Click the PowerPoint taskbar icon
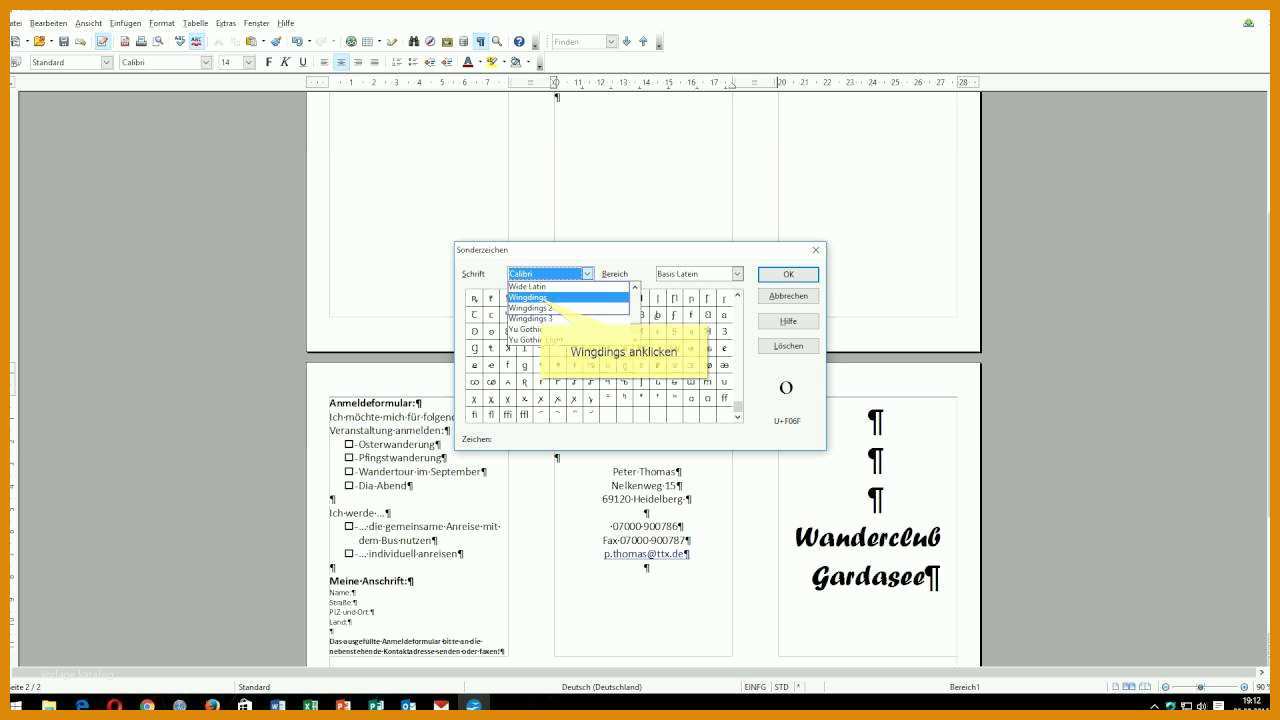The height and width of the screenshot is (720, 1280). [x=344, y=706]
